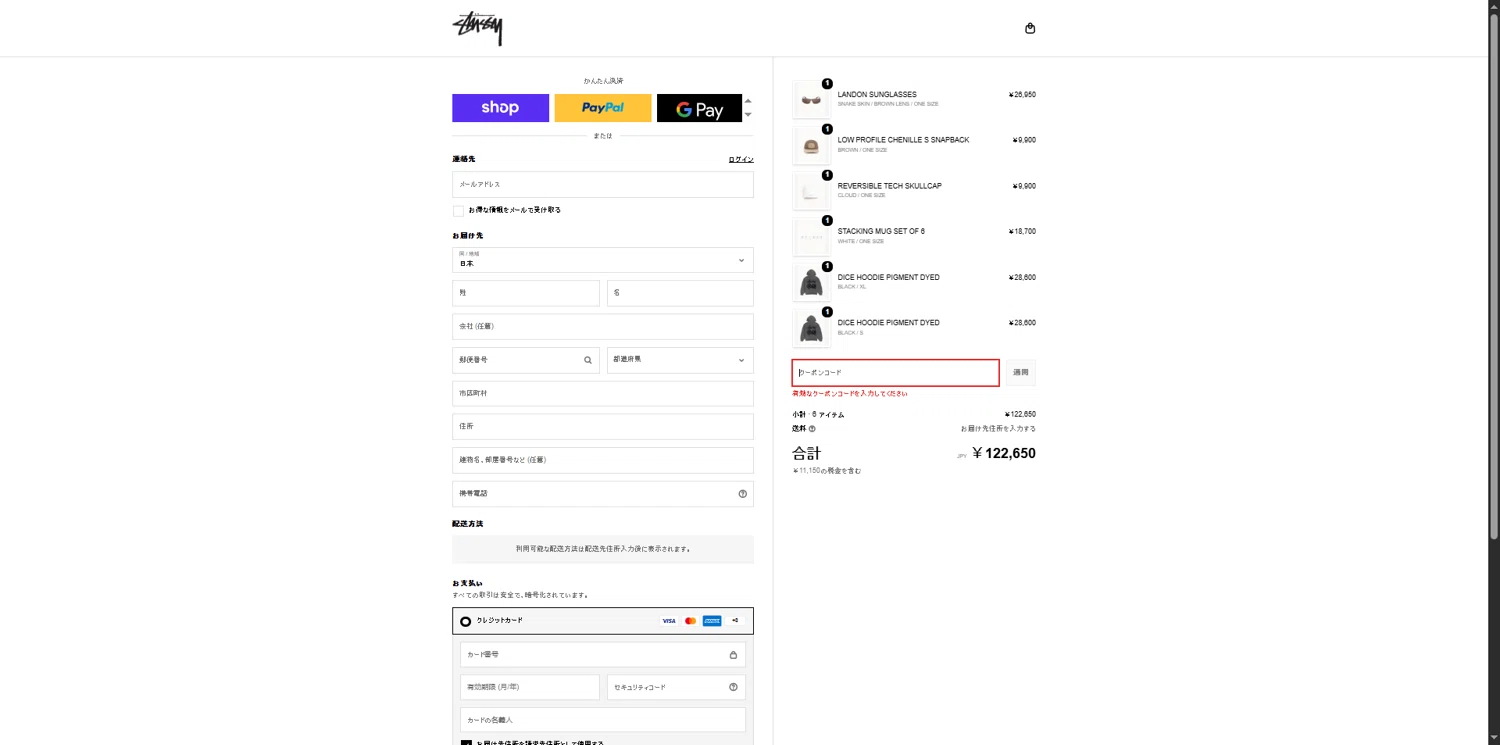Click the 郵便番号 postal code field
The height and width of the screenshot is (745, 1500).
[526, 360]
